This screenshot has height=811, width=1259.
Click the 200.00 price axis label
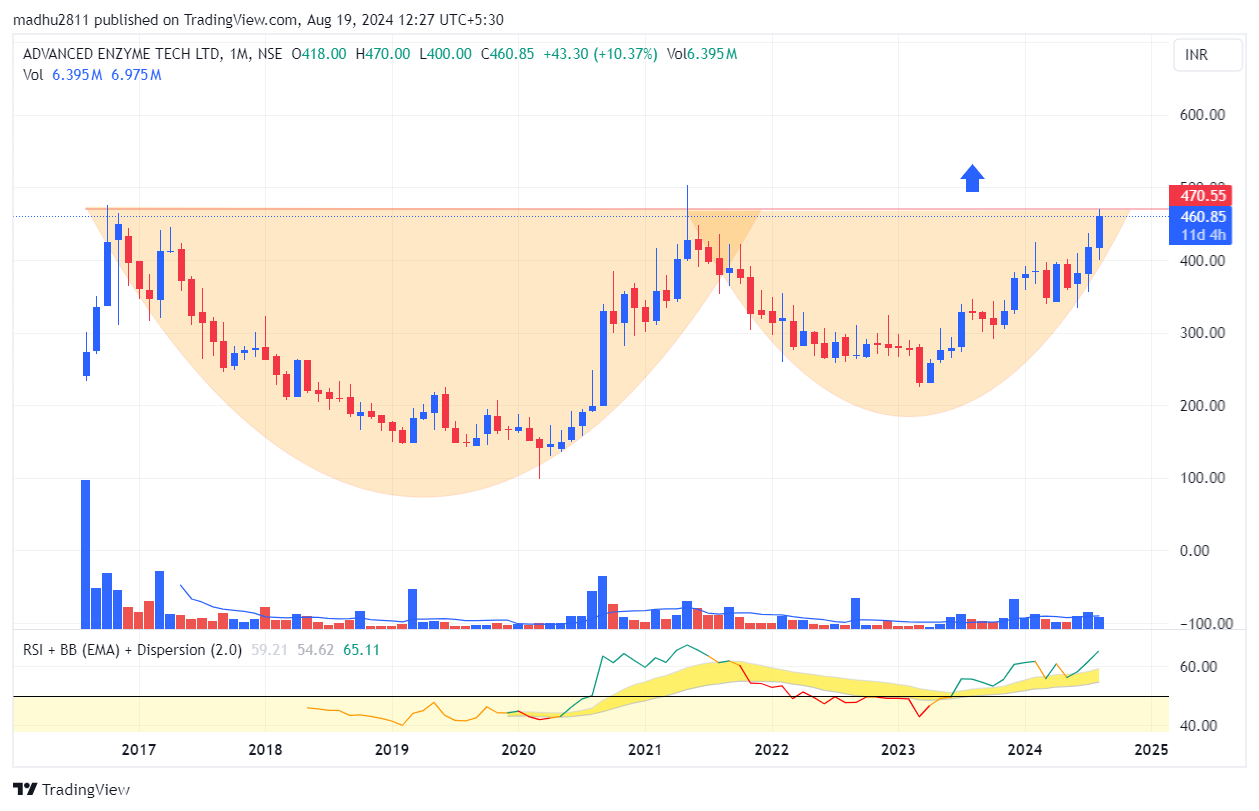pos(1202,405)
